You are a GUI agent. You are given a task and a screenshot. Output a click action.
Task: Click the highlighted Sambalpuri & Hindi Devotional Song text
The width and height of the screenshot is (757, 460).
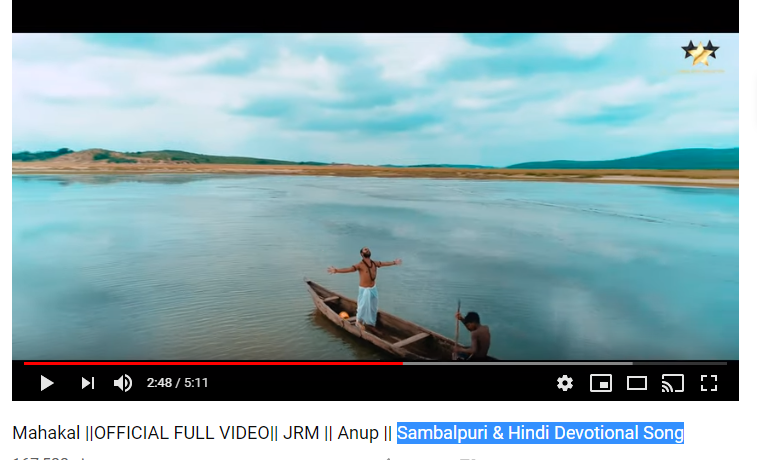(x=540, y=433)
